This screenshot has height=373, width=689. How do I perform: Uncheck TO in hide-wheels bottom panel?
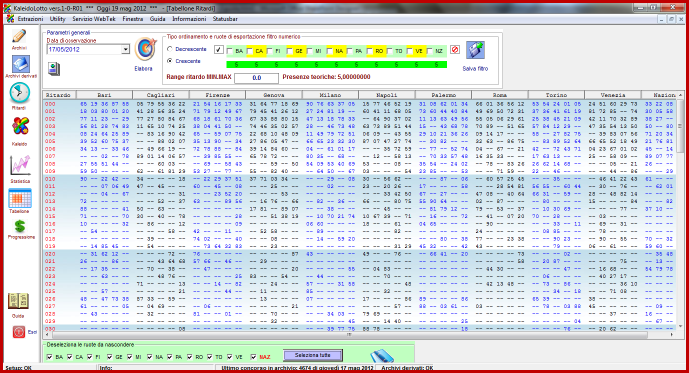210,357
